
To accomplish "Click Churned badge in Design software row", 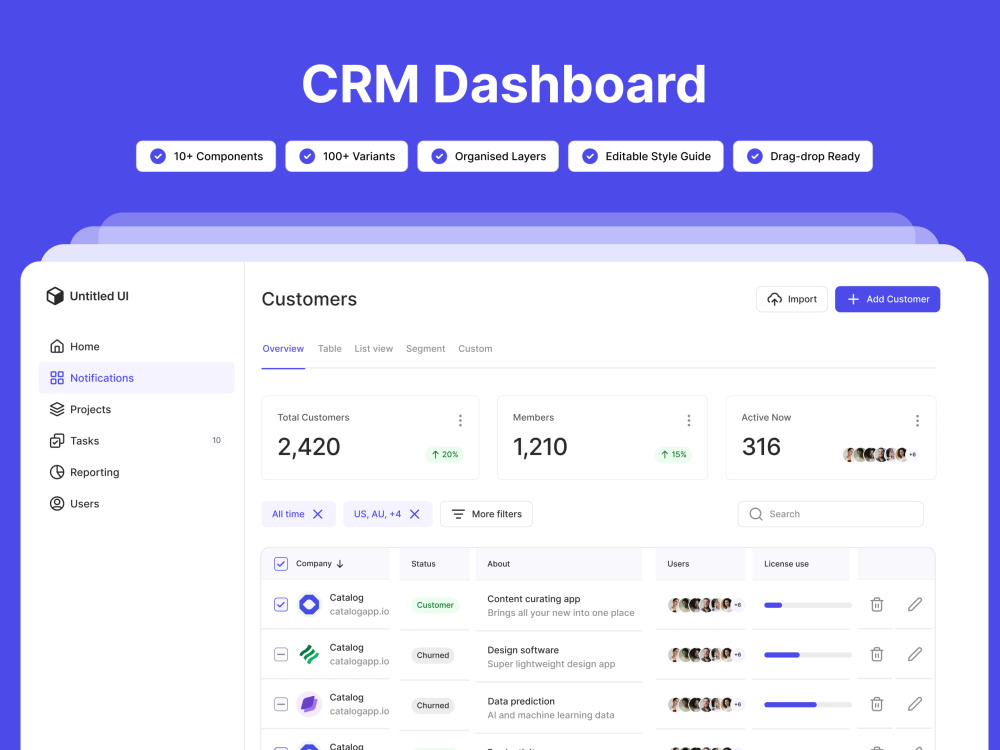I will pos(433,655).
